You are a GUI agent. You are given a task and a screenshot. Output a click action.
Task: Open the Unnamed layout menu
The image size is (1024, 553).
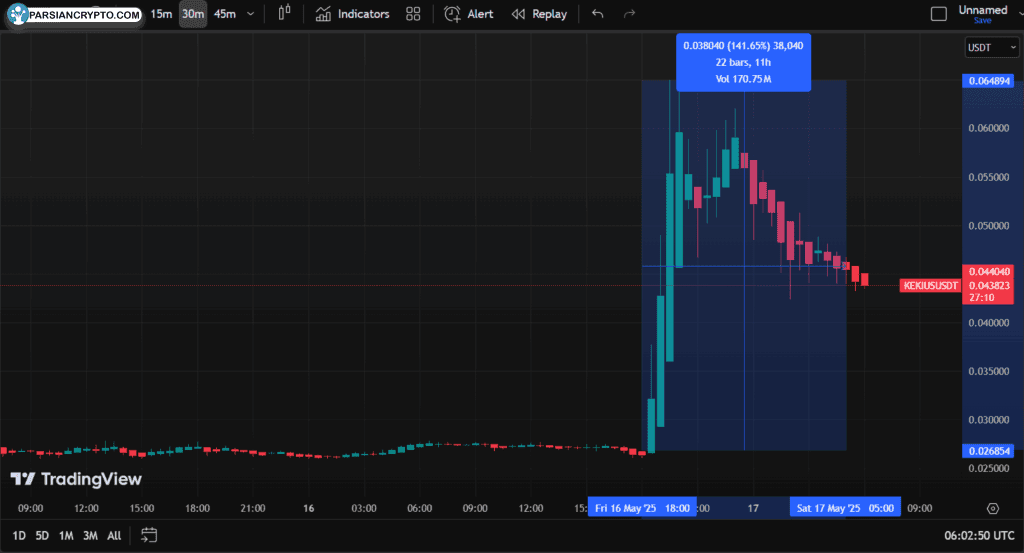[x=983, y=10]
